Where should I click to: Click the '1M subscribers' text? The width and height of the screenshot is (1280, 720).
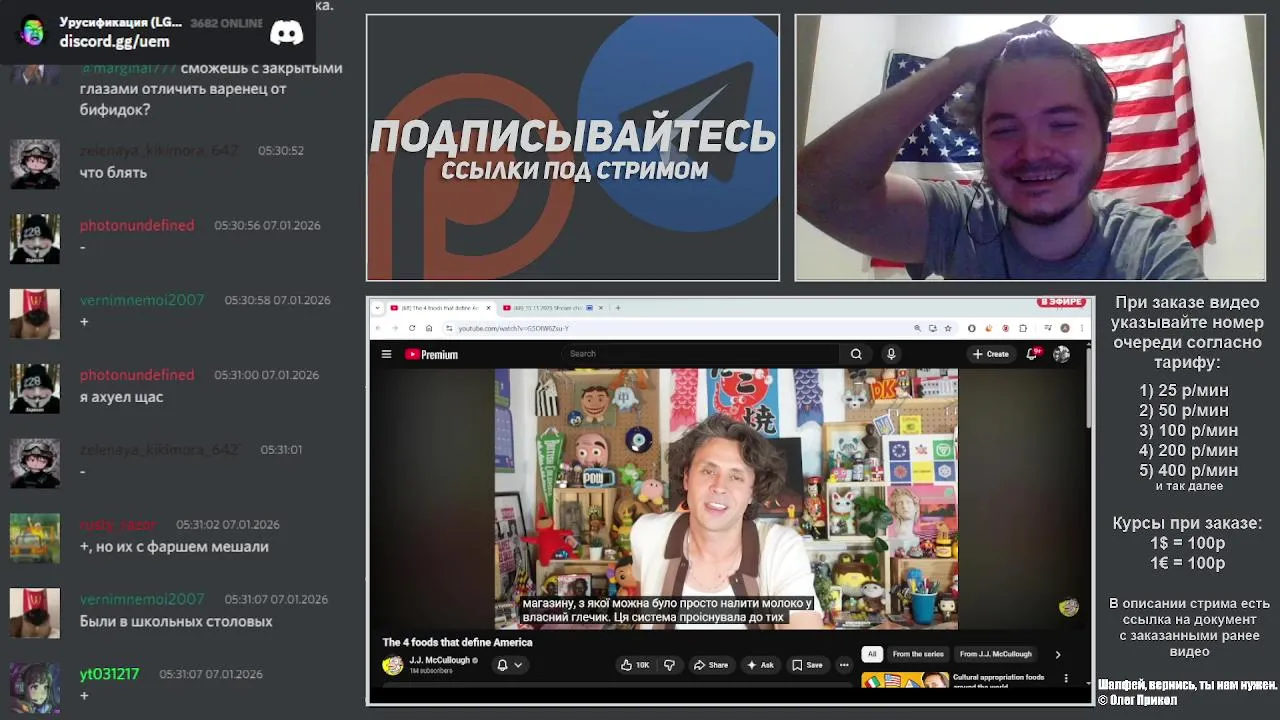pos(430,671)
